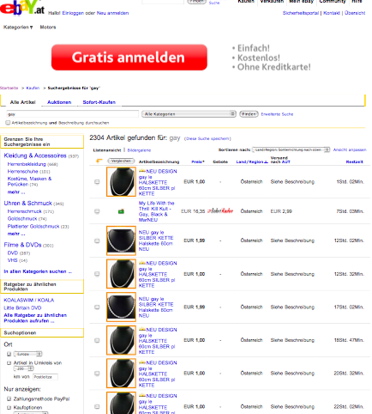Open the Kontakt link

[331, 13]
